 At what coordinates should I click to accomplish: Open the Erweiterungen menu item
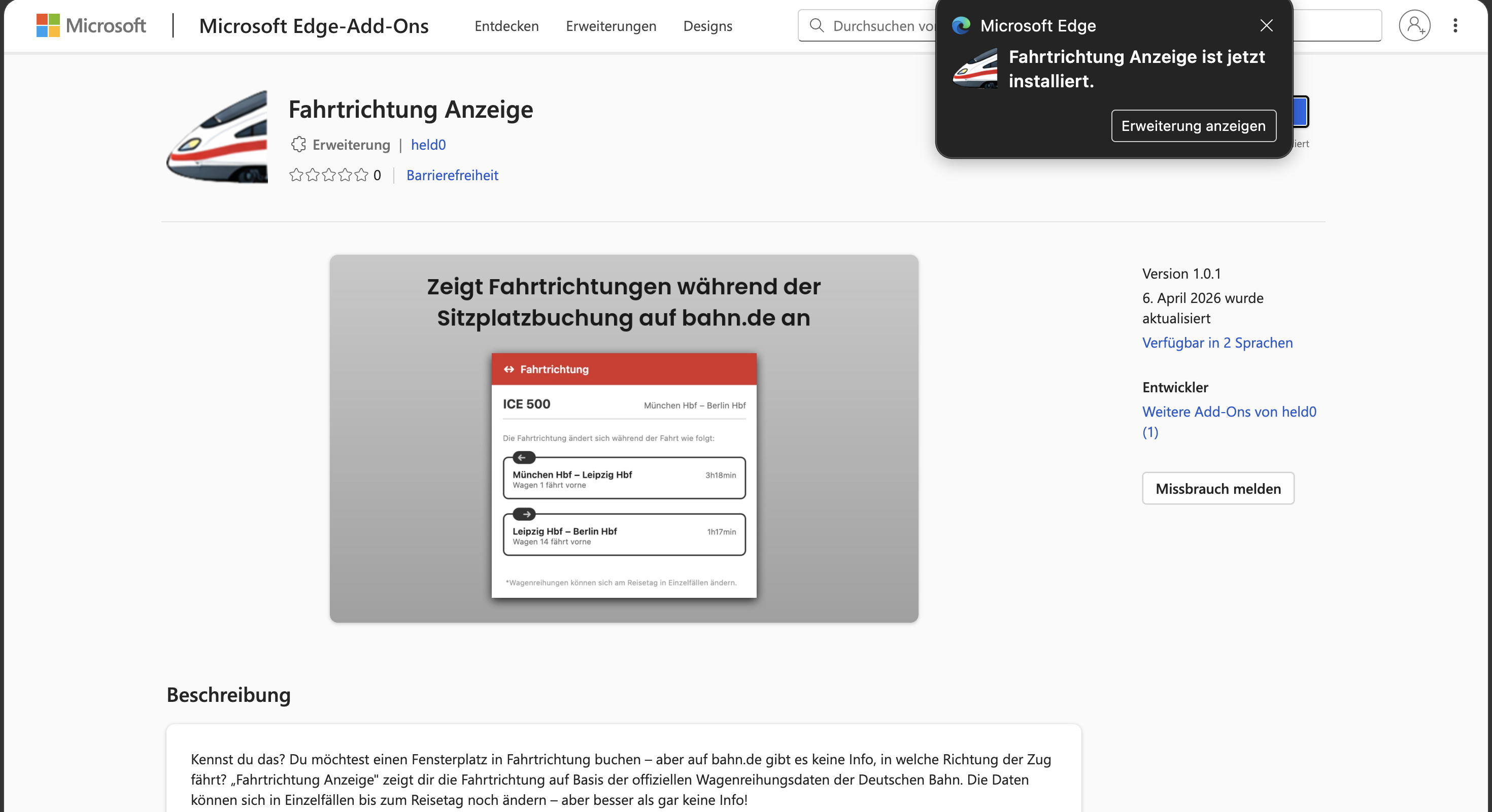click(x=611, y=26)
